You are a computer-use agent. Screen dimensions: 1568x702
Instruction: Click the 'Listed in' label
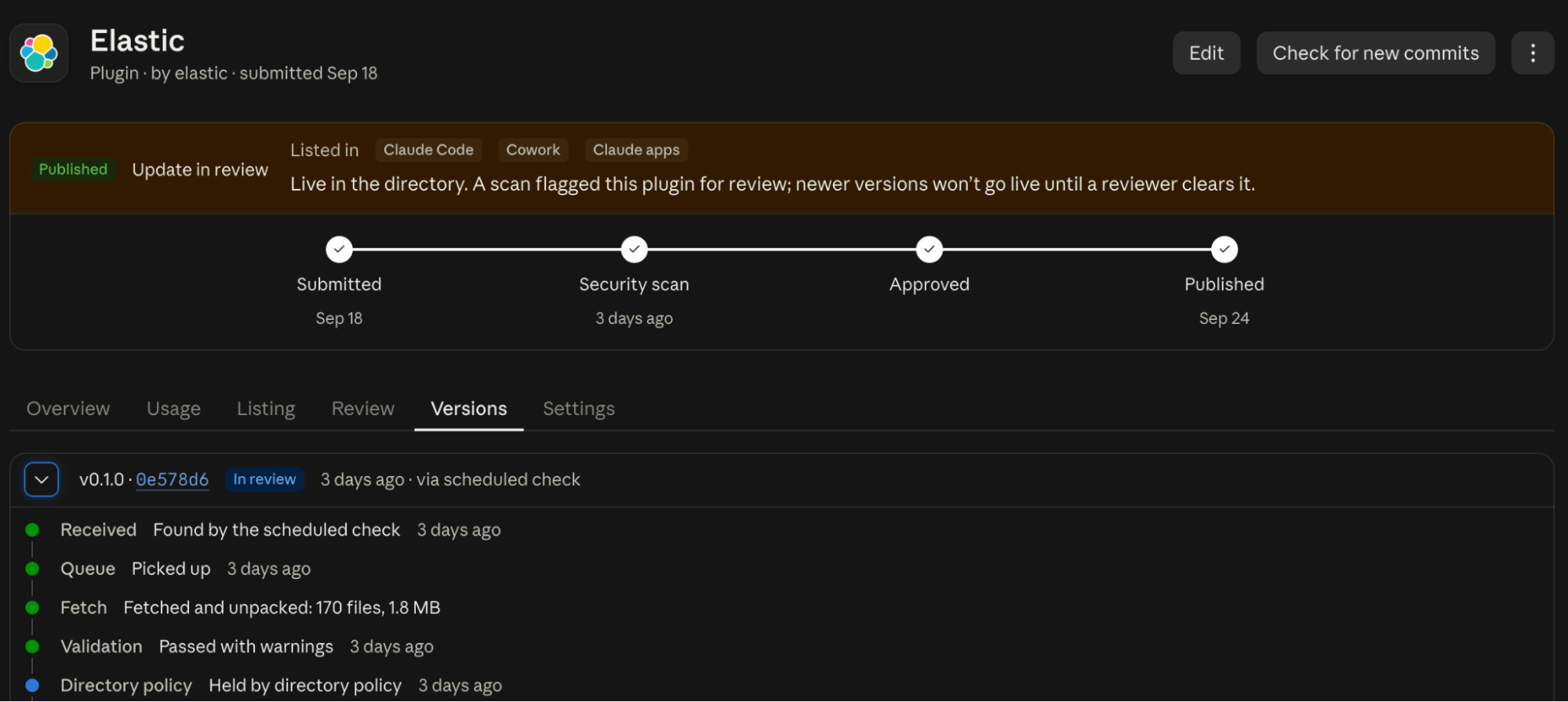click(x=325, y=150)
